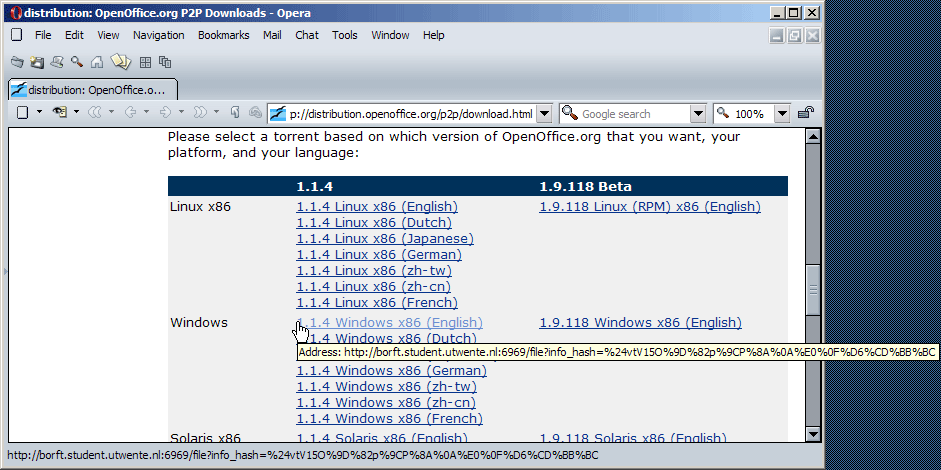Open 1.1.4 Linux x86 (Japanese) link
The width and height of the screenshot is (941, 470).
point(385,238)
